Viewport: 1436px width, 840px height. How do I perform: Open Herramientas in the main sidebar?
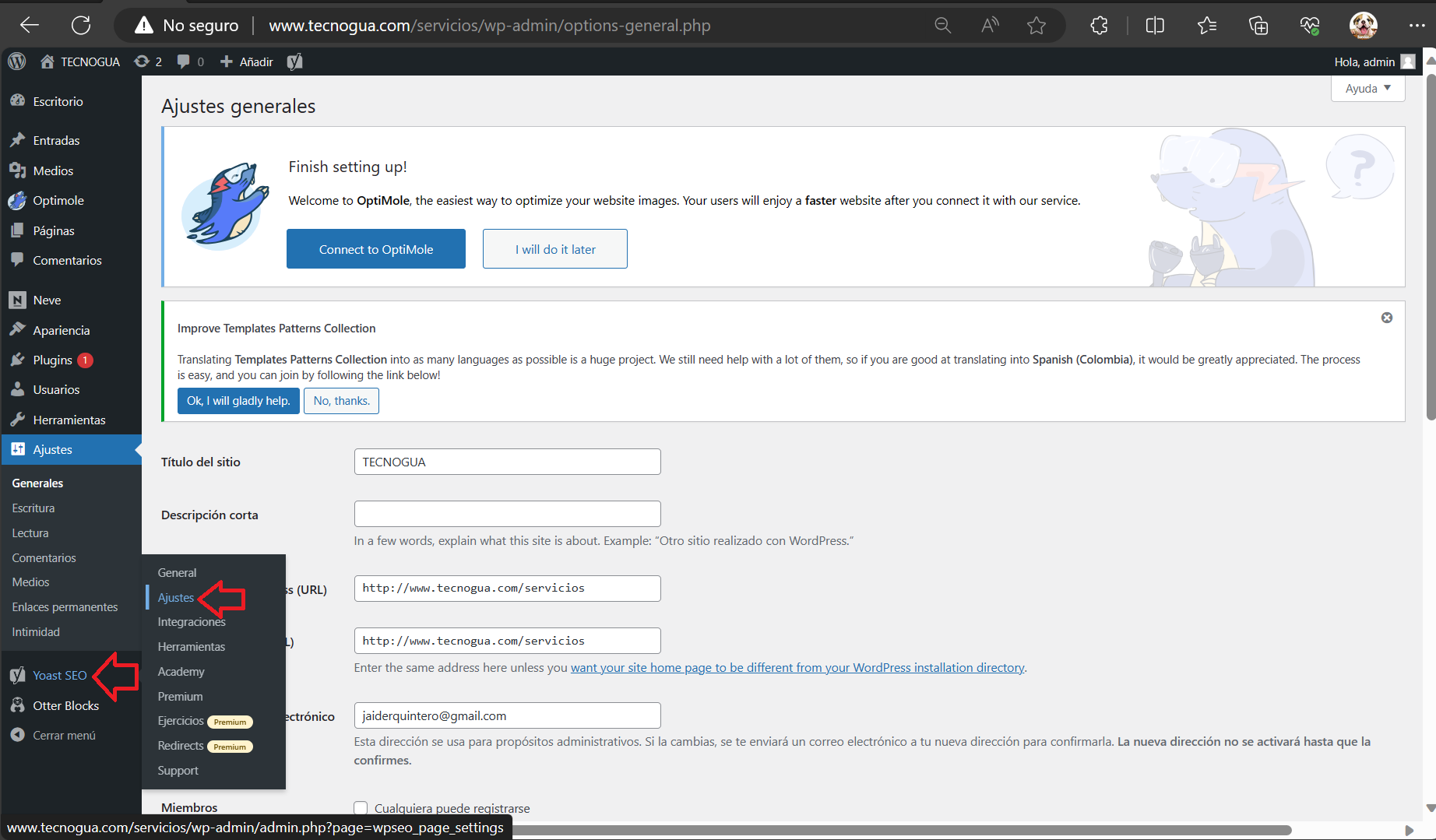71,420
